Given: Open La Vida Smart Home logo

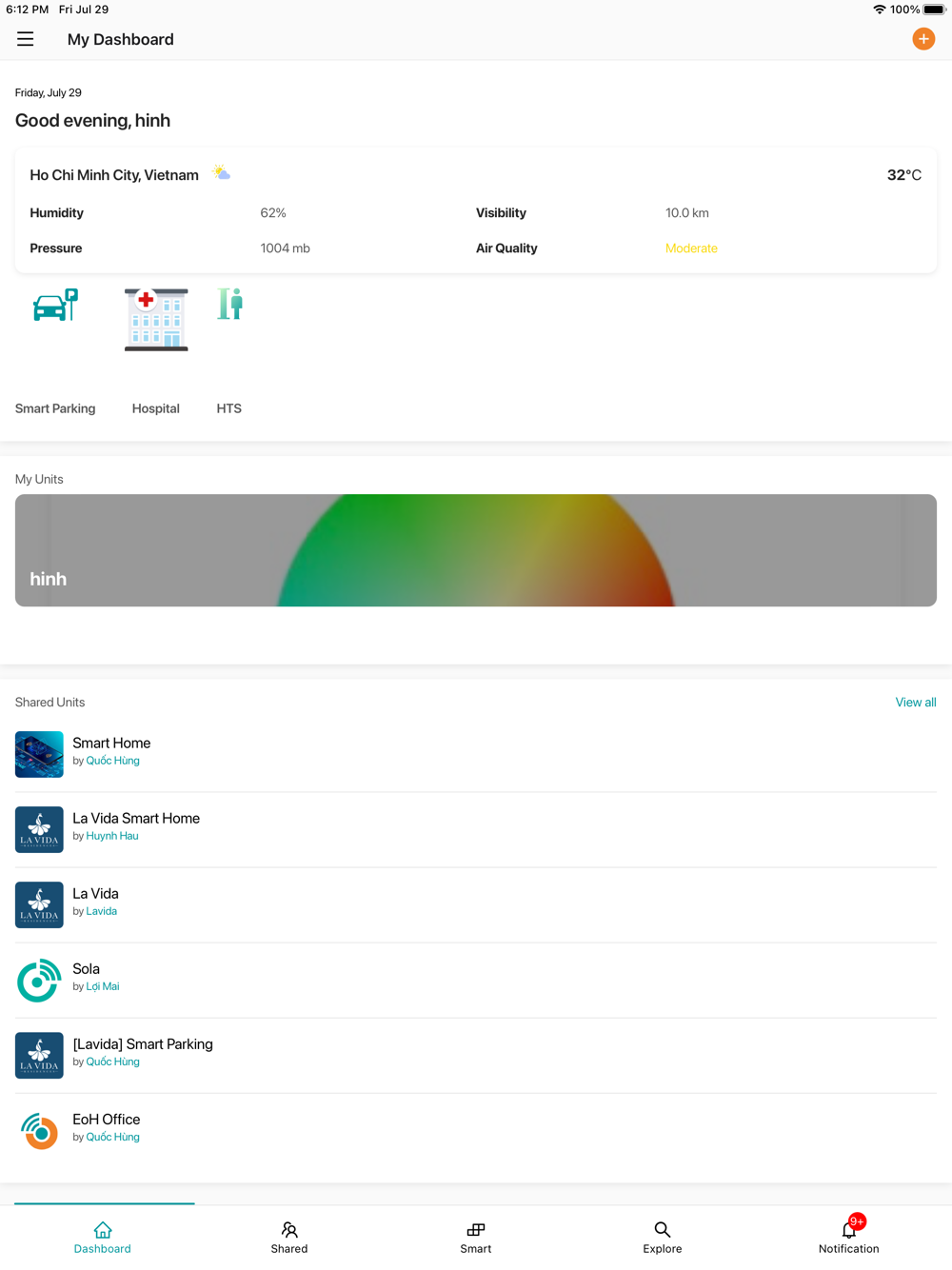Looking at the screenshot, I should tap(39, 829).
